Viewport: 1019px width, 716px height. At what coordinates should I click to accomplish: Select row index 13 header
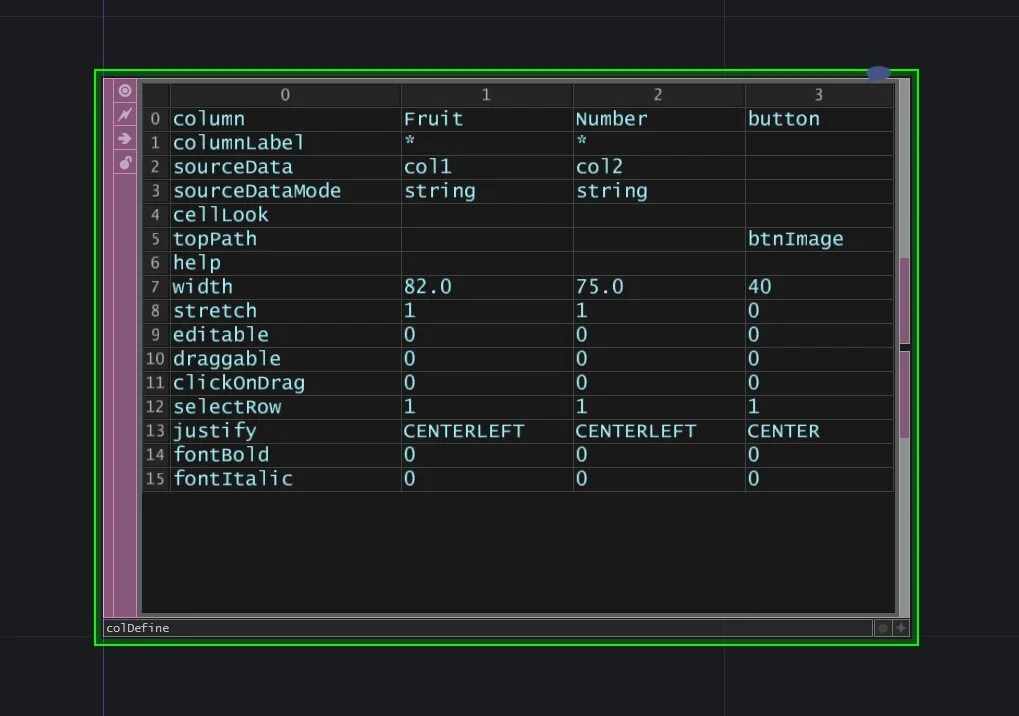pyautogui.click(x=156, y=431)
